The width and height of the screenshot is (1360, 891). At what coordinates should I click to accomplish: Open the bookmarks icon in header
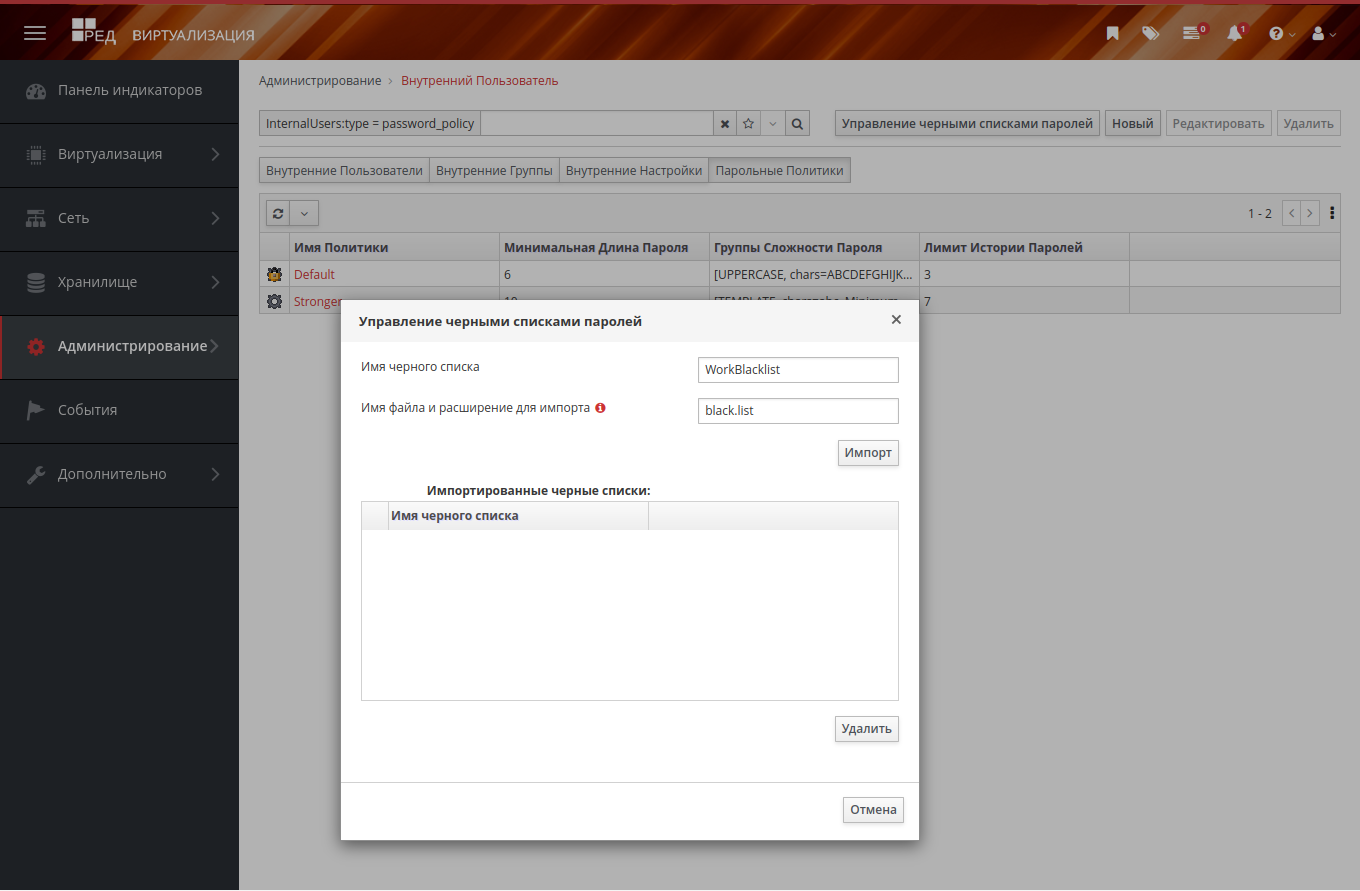pyautogui.click(x=1112, y=33)
